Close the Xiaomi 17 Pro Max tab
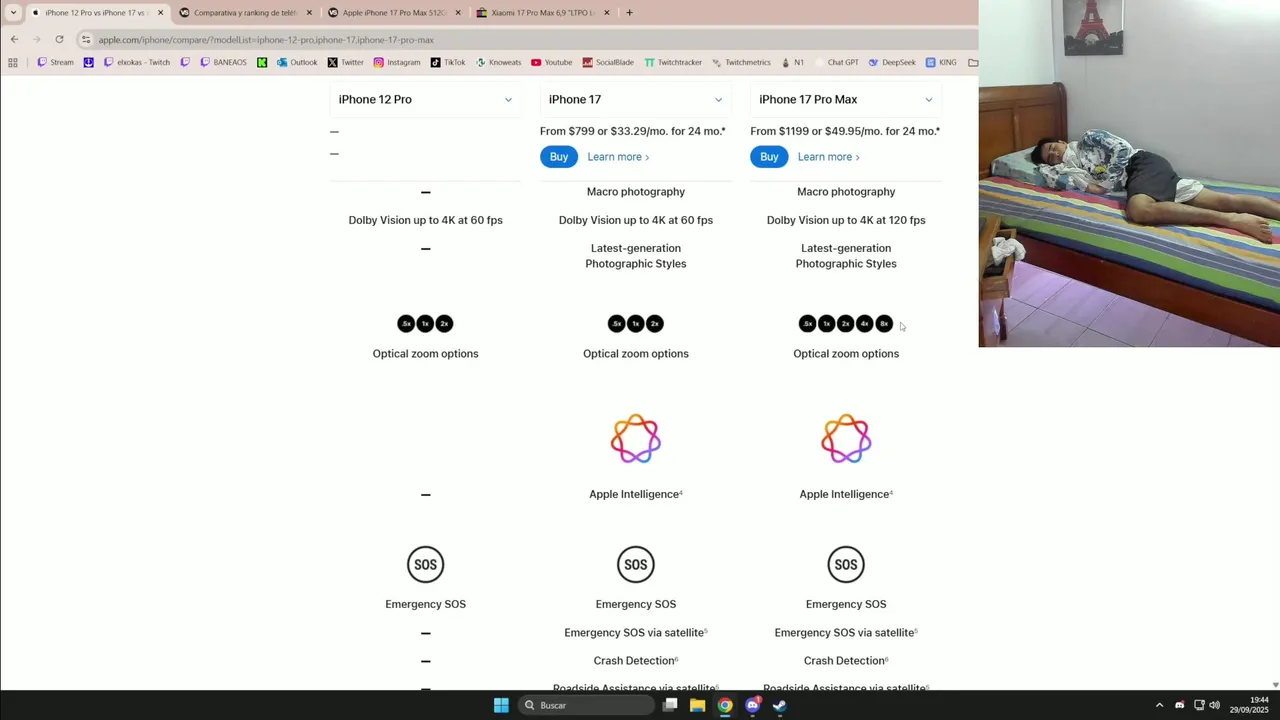This screenshot has width=1280, height=720. 607,13
